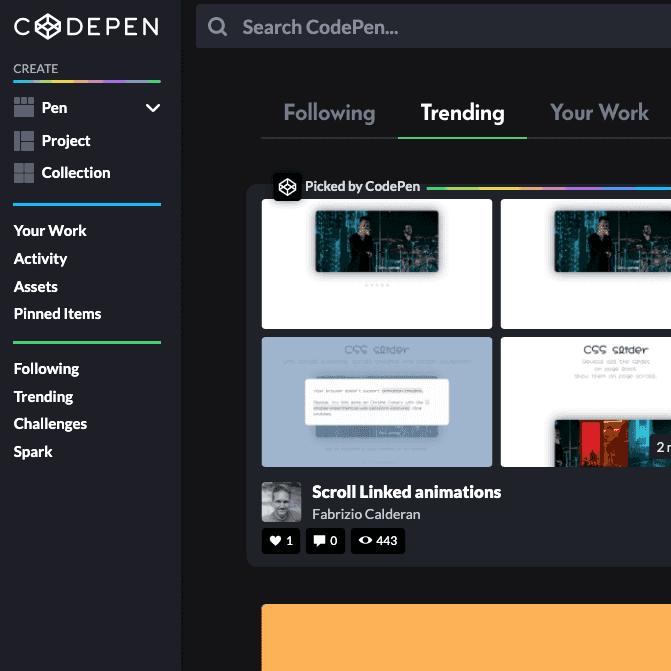Viewport: 671px width, 671px height.
Task: Create a new Project
Action: tap(66, 141)
